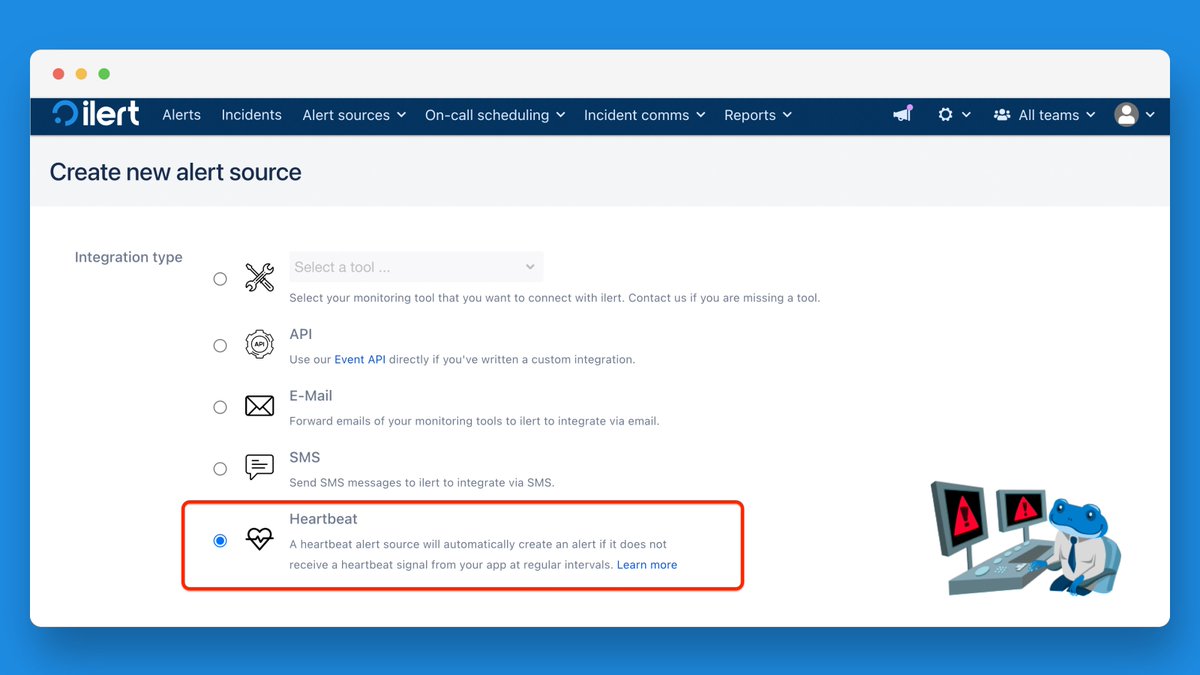Expand the Alert sources menu
Screen dimensions: 1200x675
(354, 115)
